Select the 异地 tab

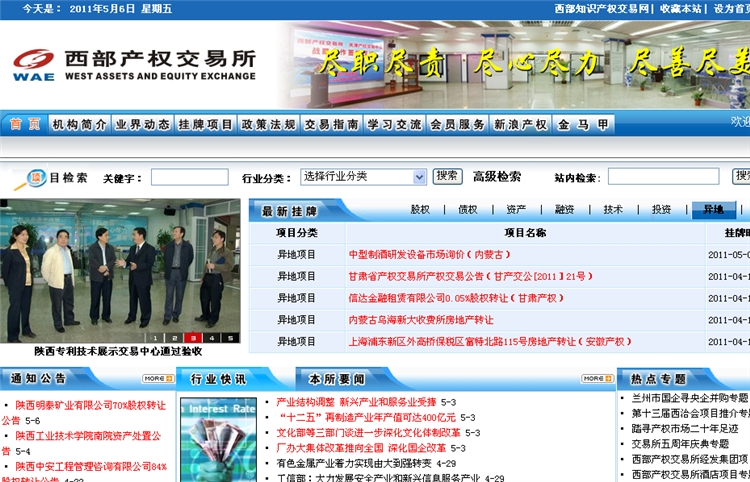pyautogui.click(x=714, y=210)
